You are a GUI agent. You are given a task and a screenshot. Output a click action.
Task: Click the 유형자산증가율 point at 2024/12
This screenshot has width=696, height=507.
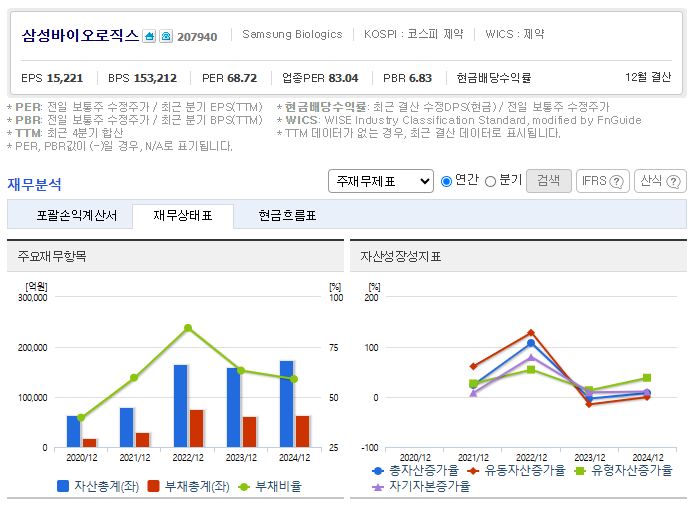point(647,378)
